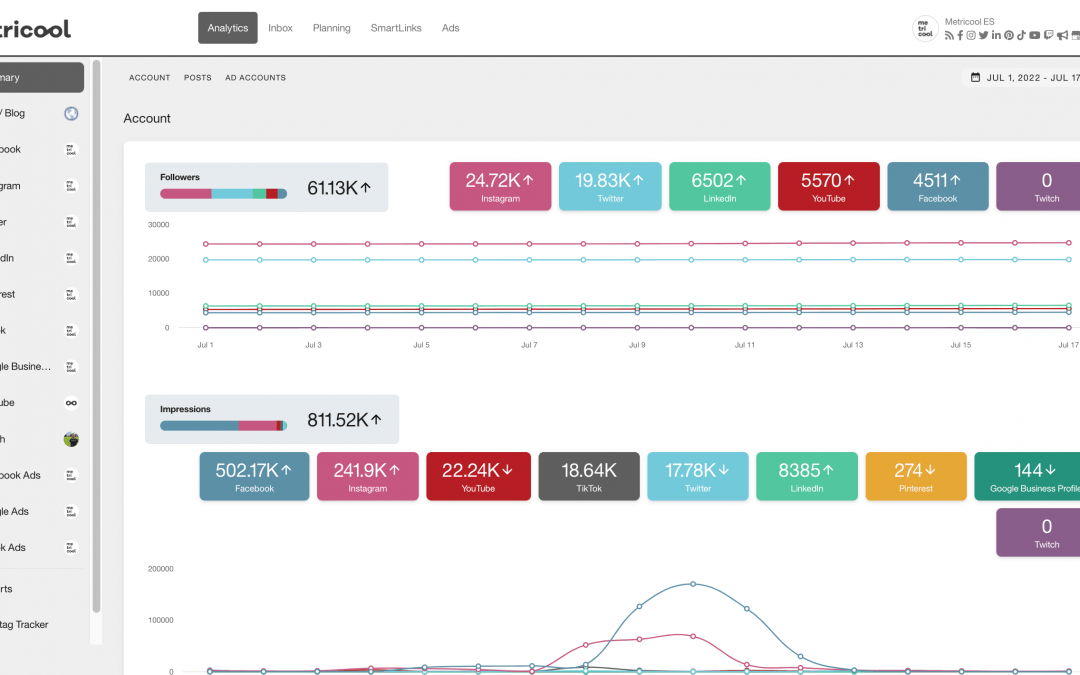1080x675 pixels.
Task: Click the LinkedIn 8385 impressions card
Action: [807, 477]
